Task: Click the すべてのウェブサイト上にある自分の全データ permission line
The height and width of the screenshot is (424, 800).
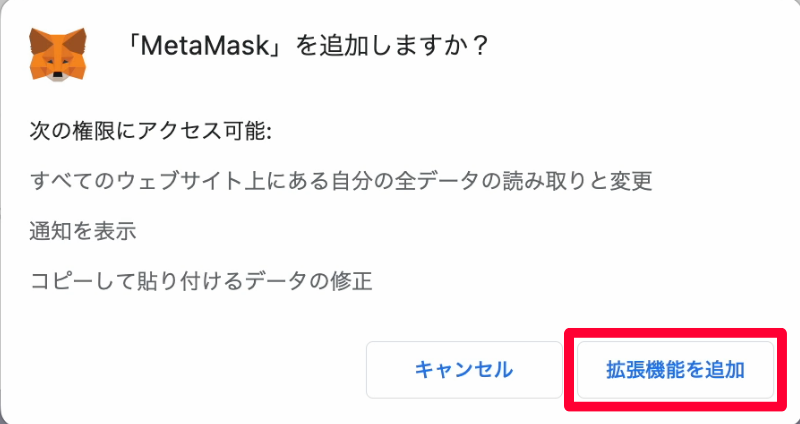Action: pyautogui.click(x=341, y=181)
